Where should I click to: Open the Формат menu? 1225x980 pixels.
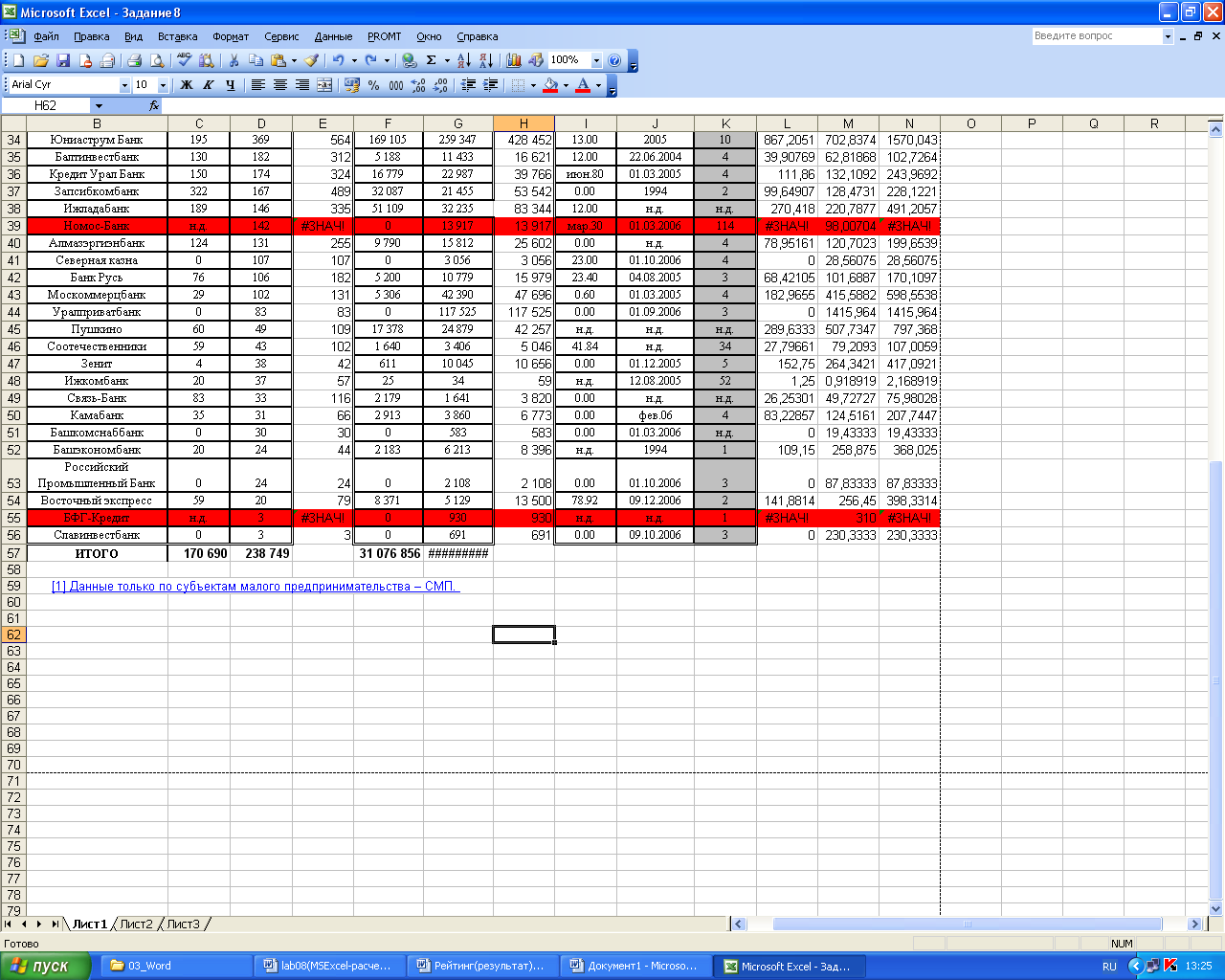coord(231,36)
